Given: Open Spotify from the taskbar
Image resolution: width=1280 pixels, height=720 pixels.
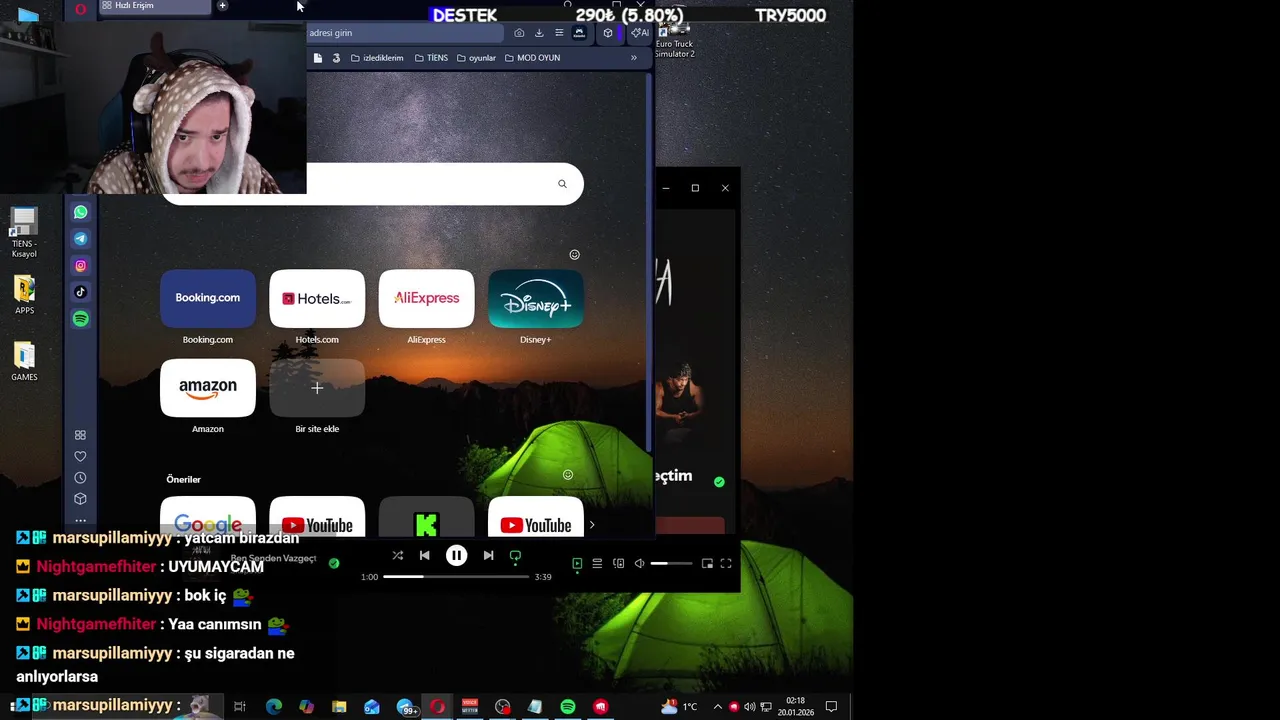Looking at the screenshot, I should click(x=567, y=707).
